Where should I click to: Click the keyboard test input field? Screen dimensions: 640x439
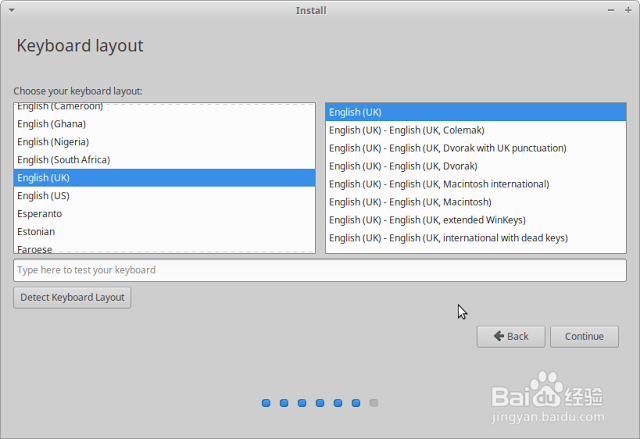[320, 270]
